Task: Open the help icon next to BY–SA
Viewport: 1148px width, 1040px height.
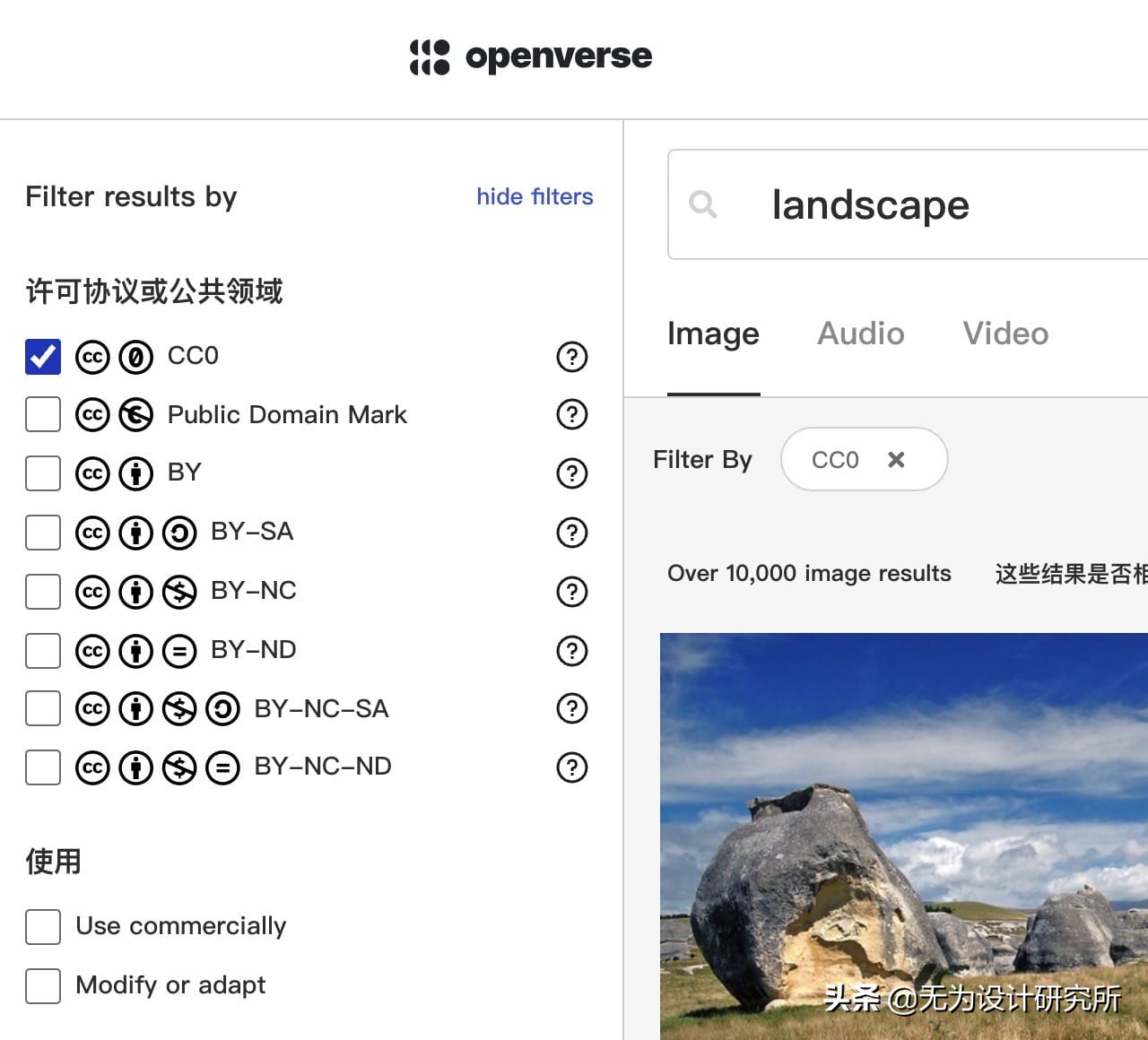Action: coord(571,532)
